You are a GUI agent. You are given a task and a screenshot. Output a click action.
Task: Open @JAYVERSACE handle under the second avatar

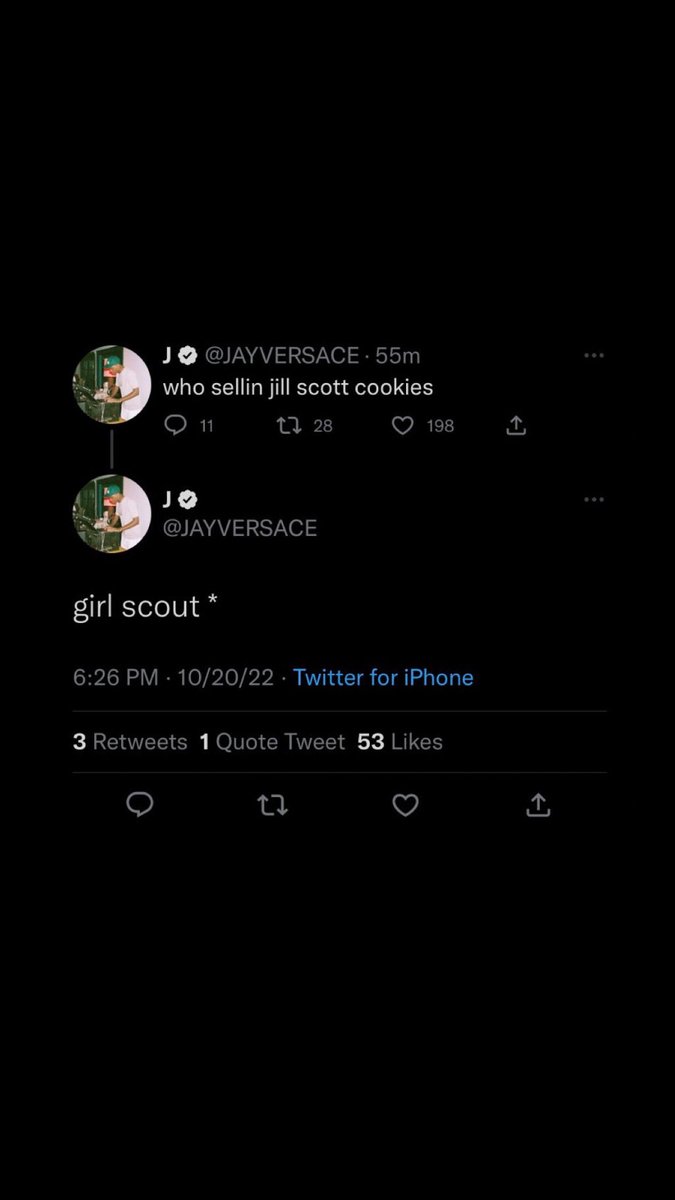(240, 529)
